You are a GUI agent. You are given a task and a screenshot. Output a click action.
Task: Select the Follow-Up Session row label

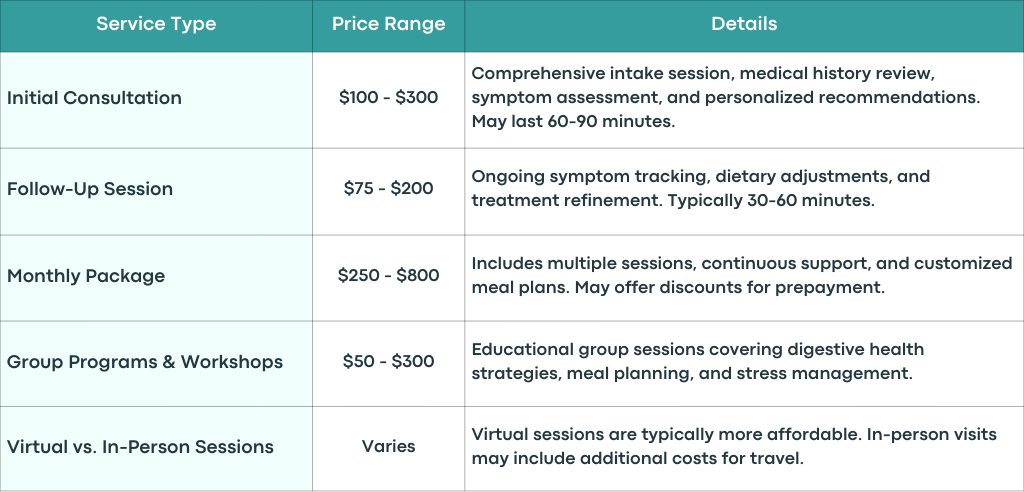[90, 189]
